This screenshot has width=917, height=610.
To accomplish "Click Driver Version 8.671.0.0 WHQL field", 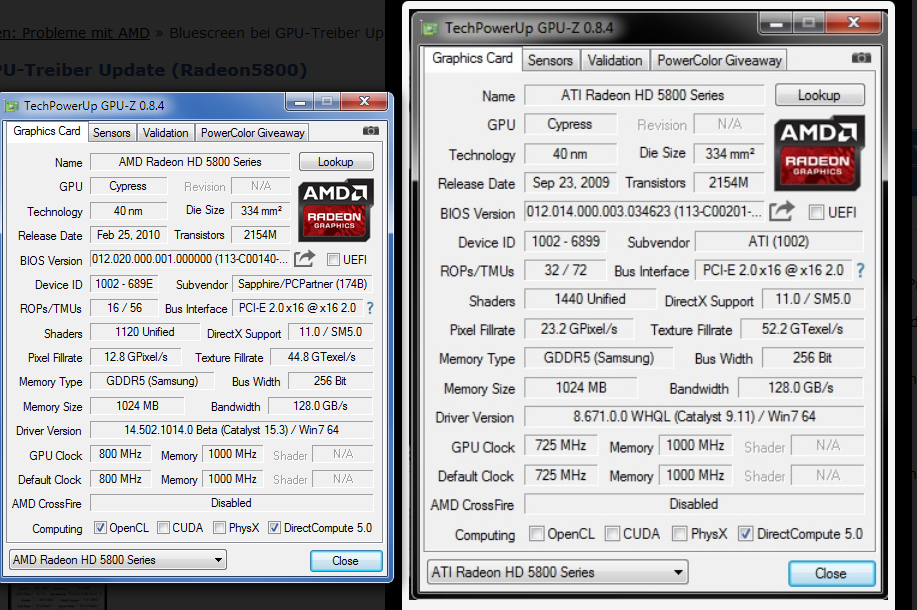I will (694, 416).
